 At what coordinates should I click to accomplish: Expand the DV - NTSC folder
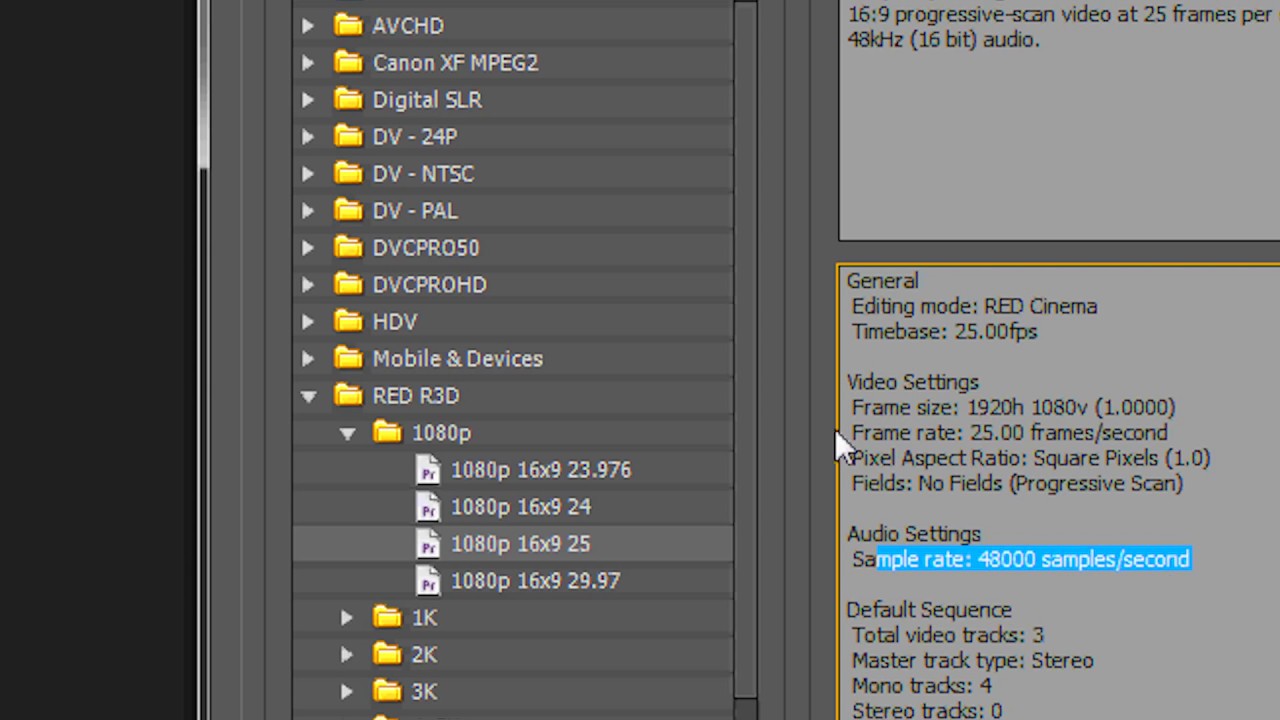click(x=308, y=174)
